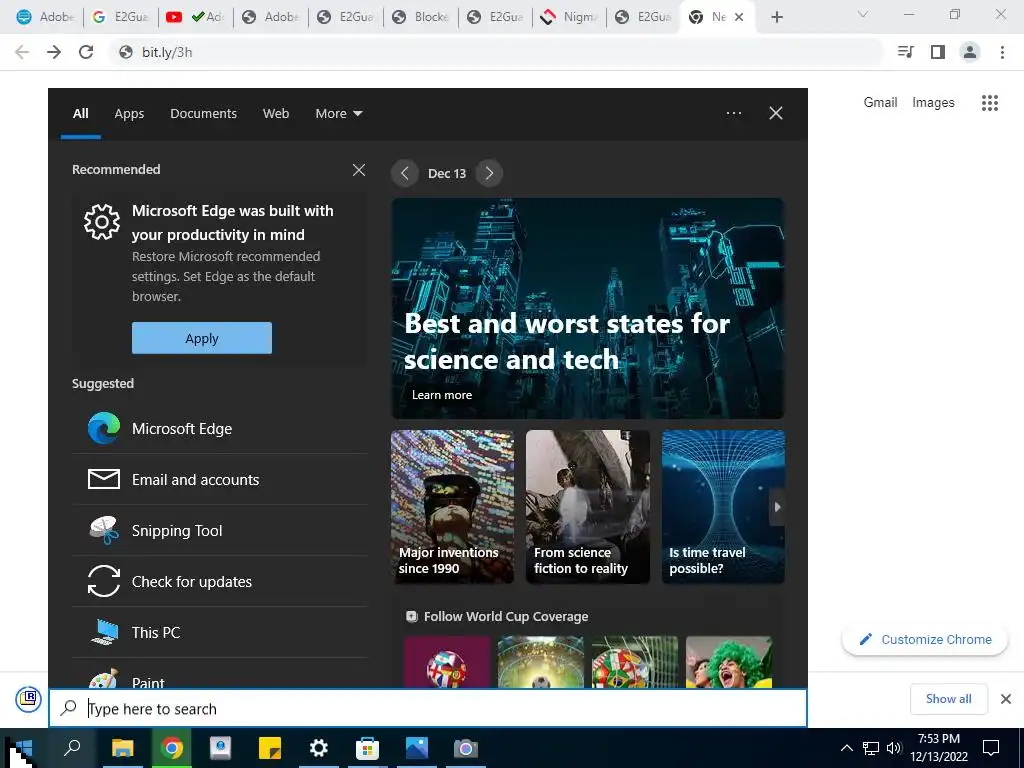Image resolution: width=1024 pixels, height=768 pixels.
Task: Click the taskbar search magnifier
Action: tap(72, 748)
